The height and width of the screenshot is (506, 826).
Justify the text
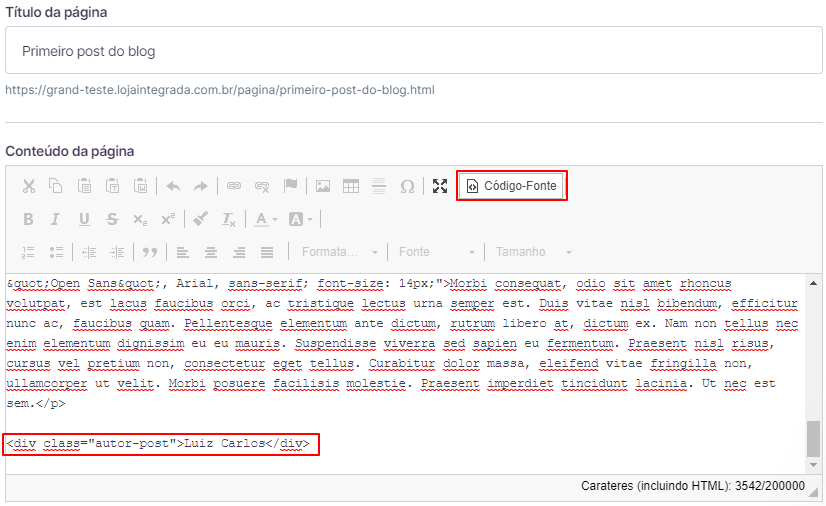tap(267, 252)
